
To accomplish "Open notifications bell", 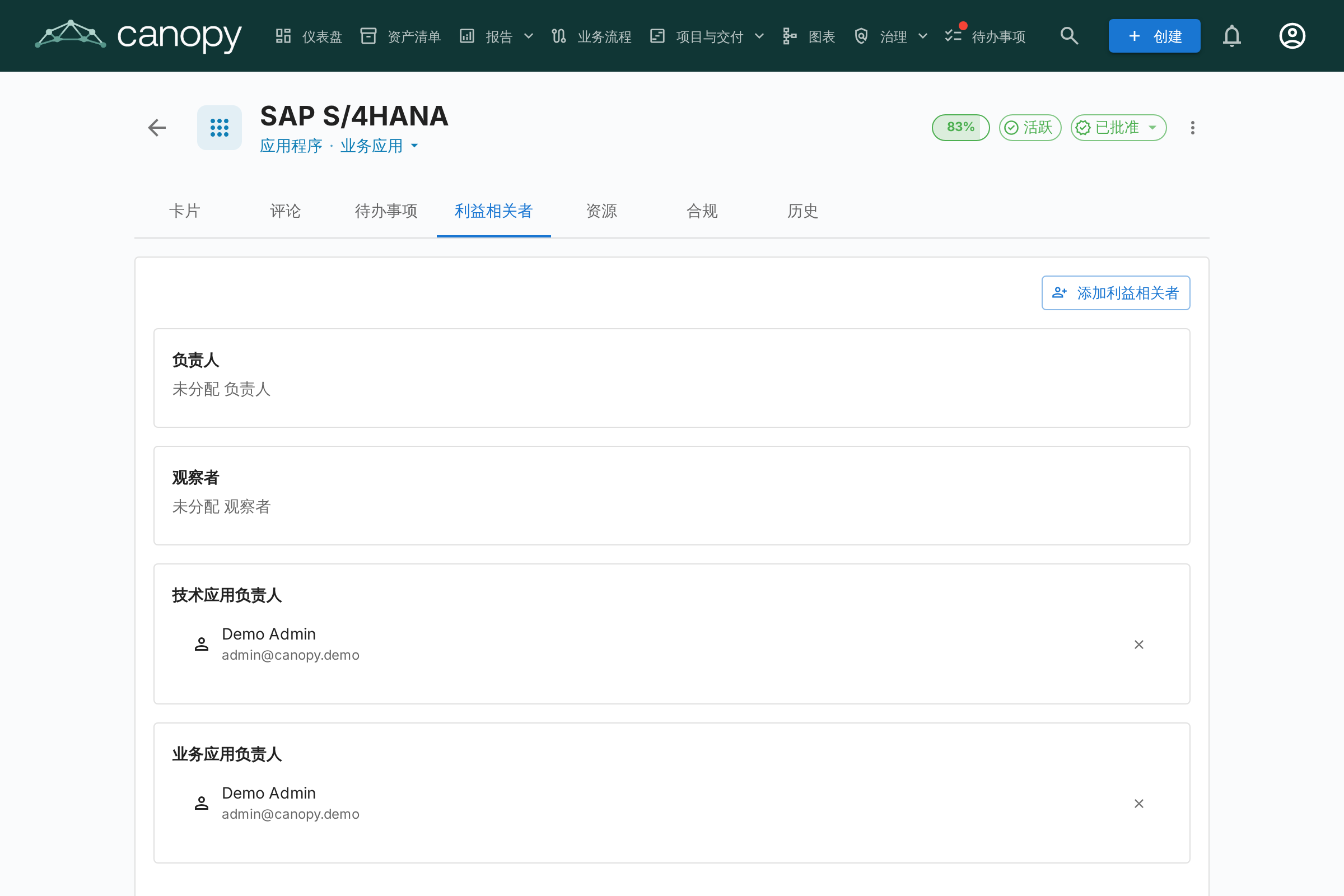I will pyautogui.click(x=1232, y=36).
